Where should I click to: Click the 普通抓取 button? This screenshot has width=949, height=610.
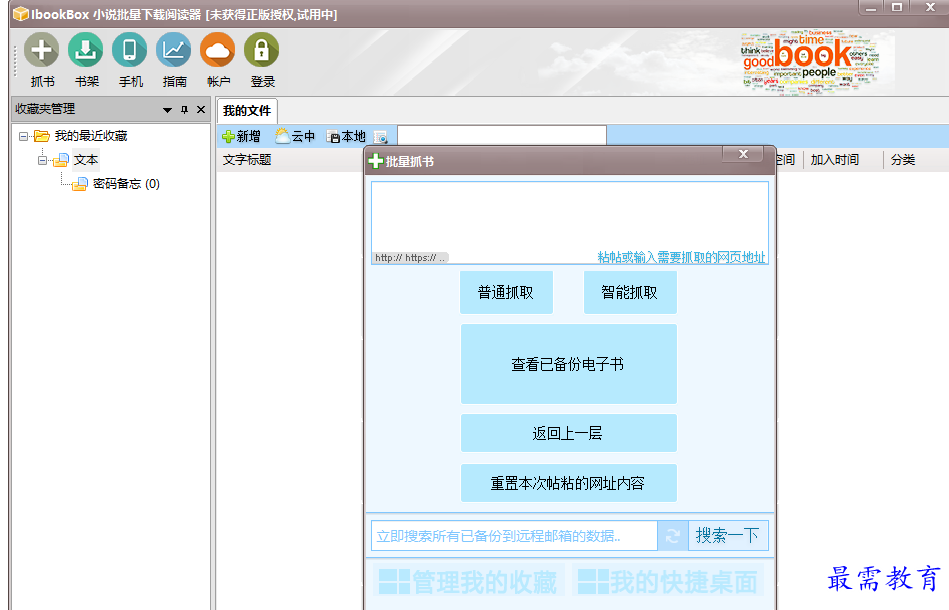click(506, 292)
